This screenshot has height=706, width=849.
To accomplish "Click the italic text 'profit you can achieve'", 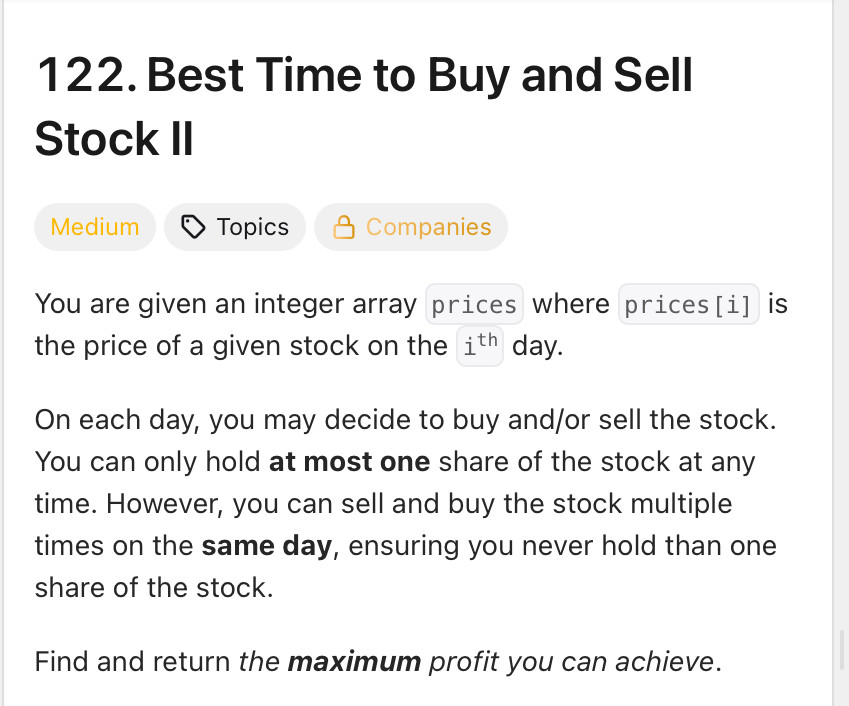I will click(571, 662).
